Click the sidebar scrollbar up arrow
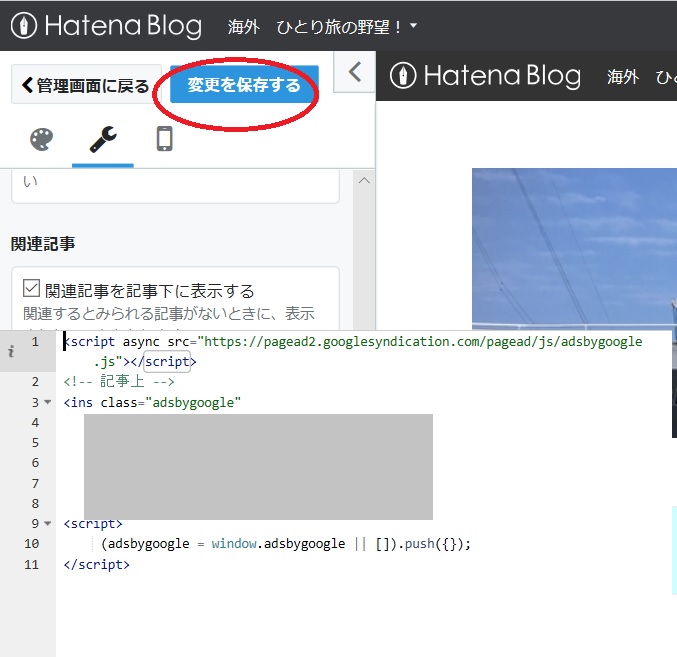This screenshot has width=677, height=657. [x=364, y=180]
